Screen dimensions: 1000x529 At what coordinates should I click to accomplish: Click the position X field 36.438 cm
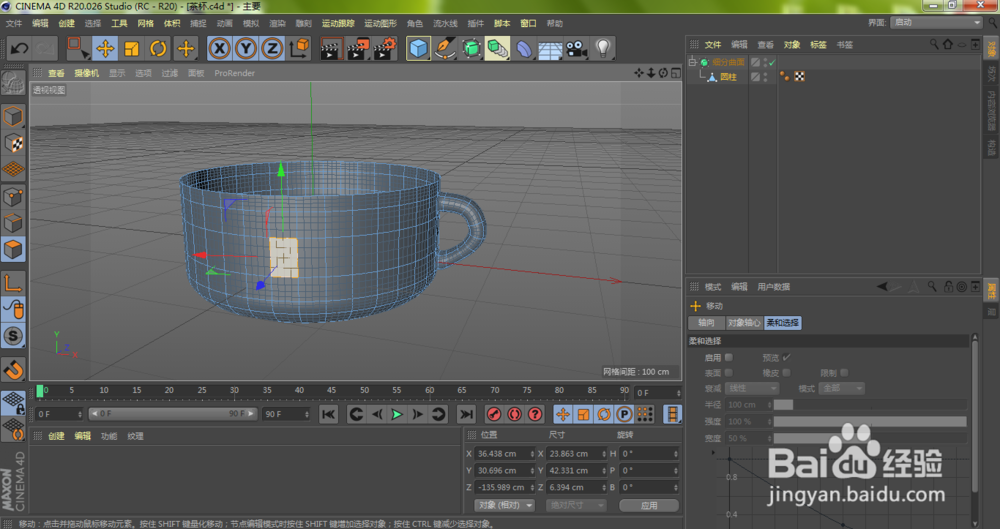505,454
